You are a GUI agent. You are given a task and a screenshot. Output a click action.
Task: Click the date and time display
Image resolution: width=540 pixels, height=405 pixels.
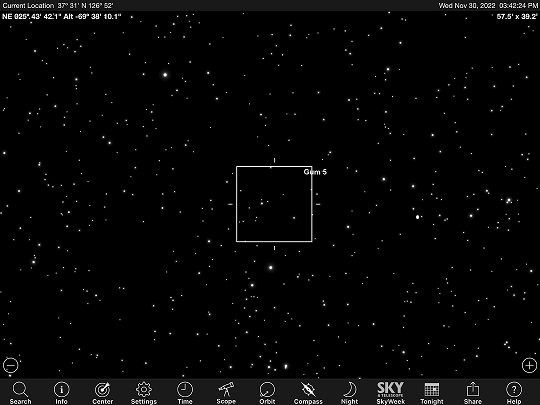coord(488,6)
